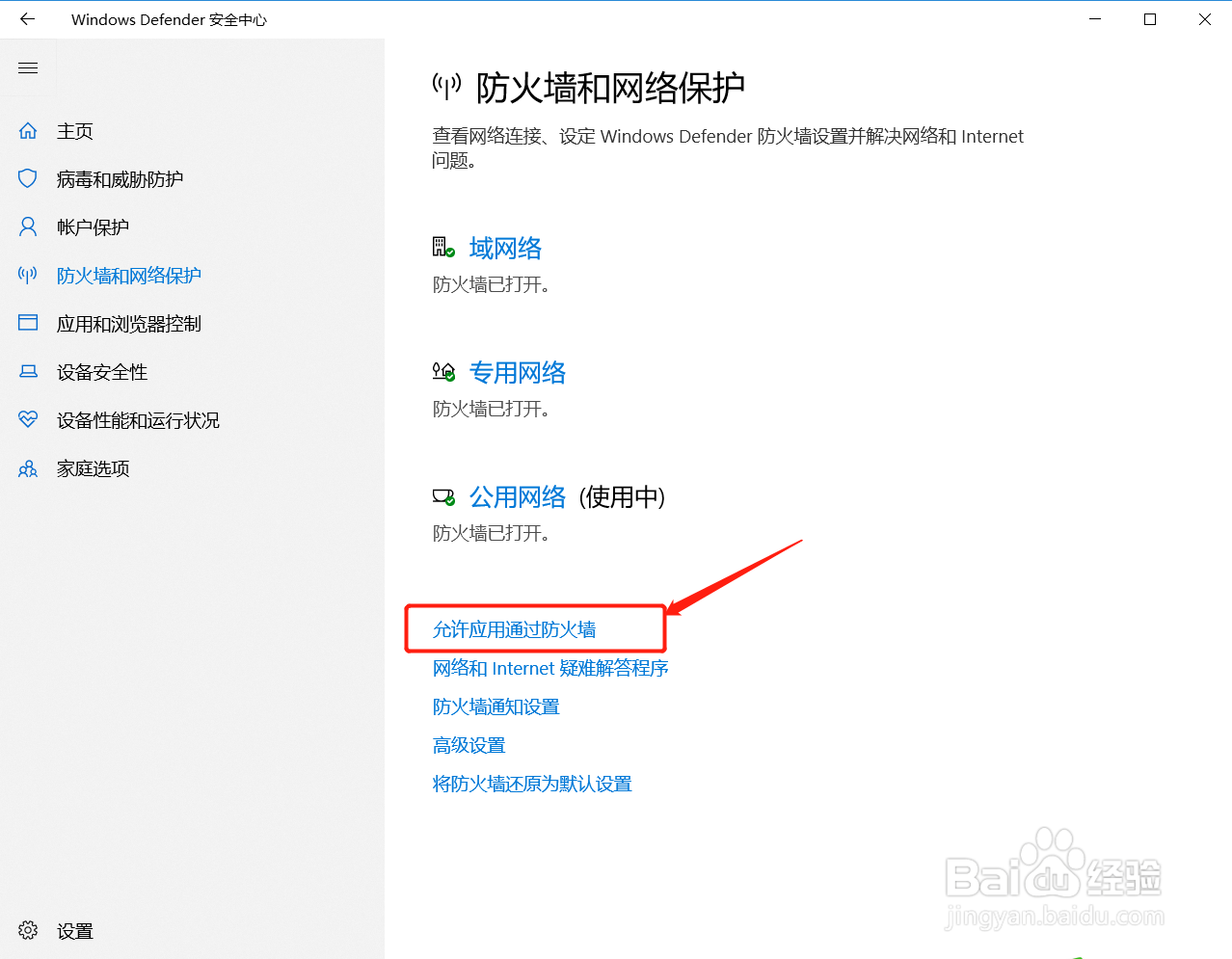Click the shield icon for 病毒和威胁防护

point(28,178)
